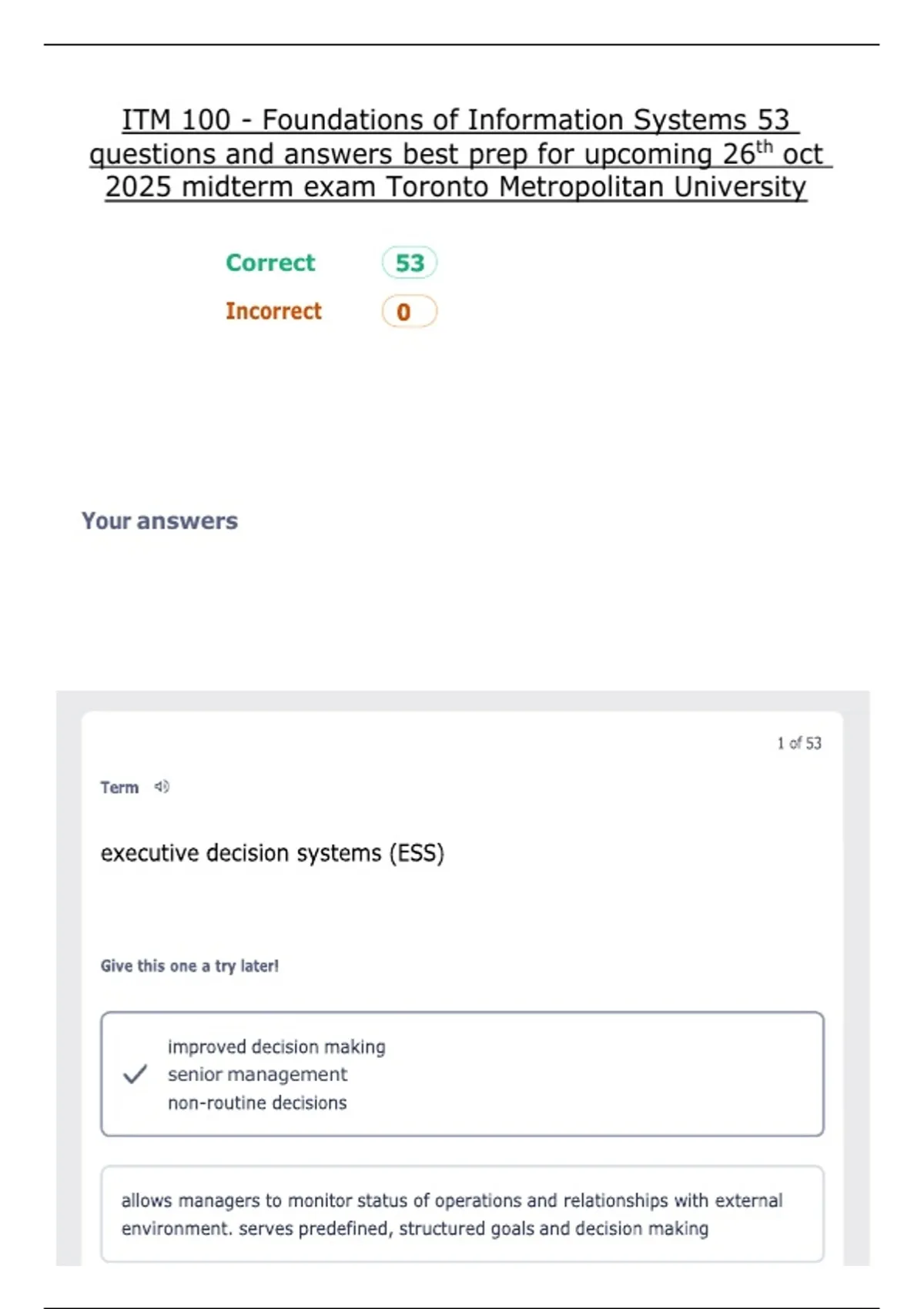
Task: Click the serves predefined, structured goals text line
Action: (414, 1228)
